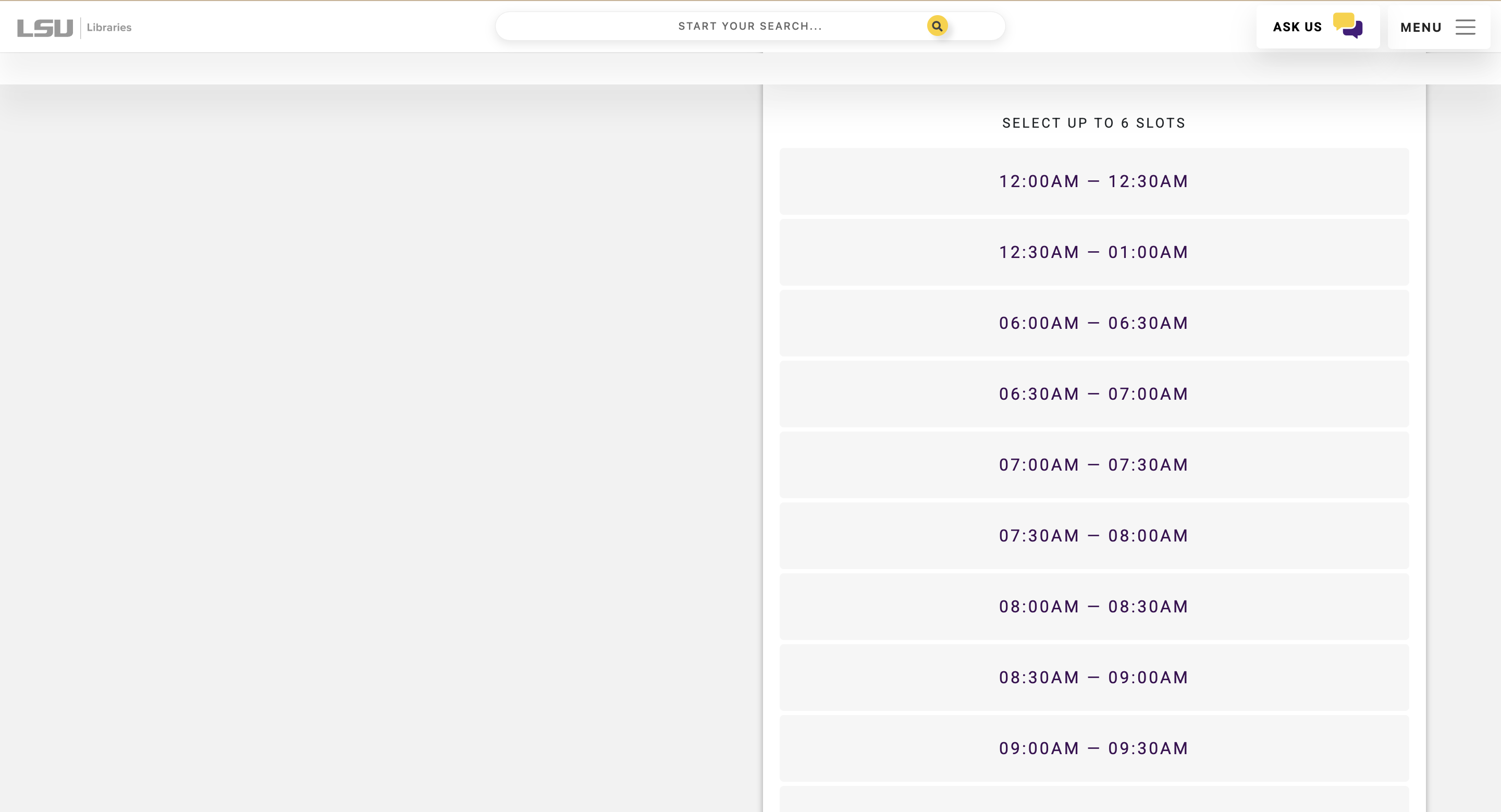
Task: Reserve the 07:30AM — 08:00AM slot
Action: tap(1094, 536)
